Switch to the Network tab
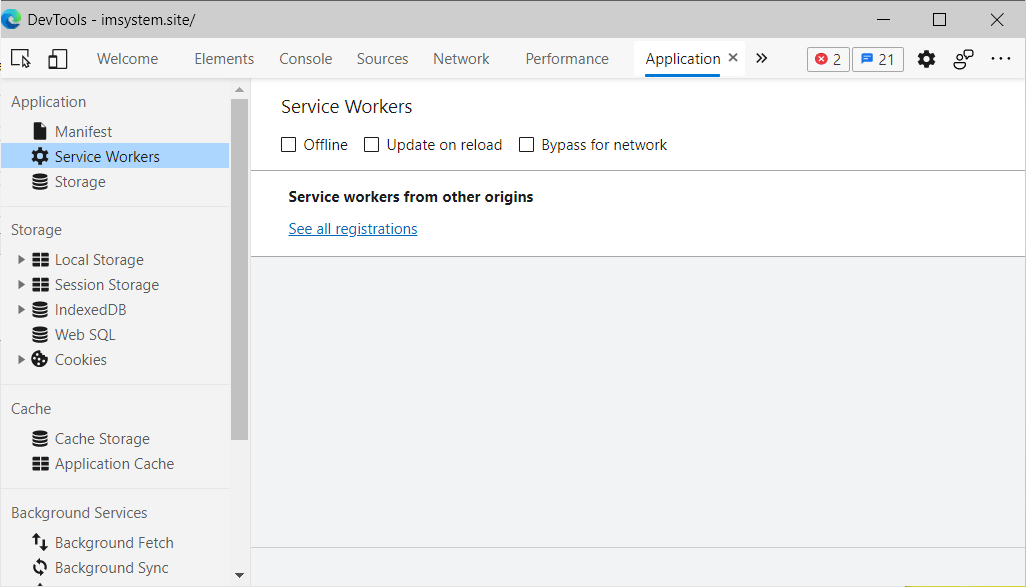The image size is (1026, 587). 460,58
